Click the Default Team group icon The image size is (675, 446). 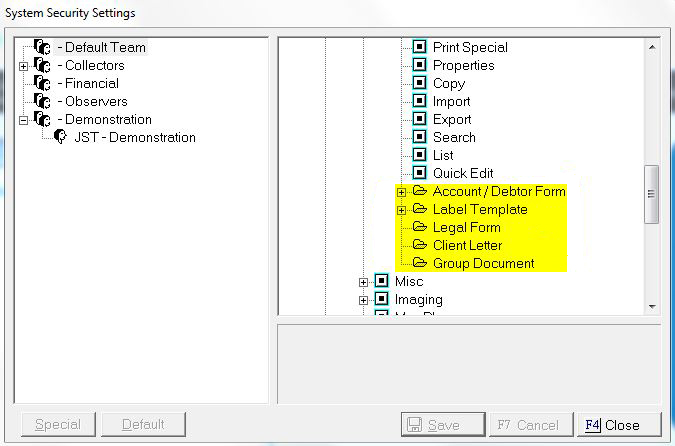tap(42, 47)
